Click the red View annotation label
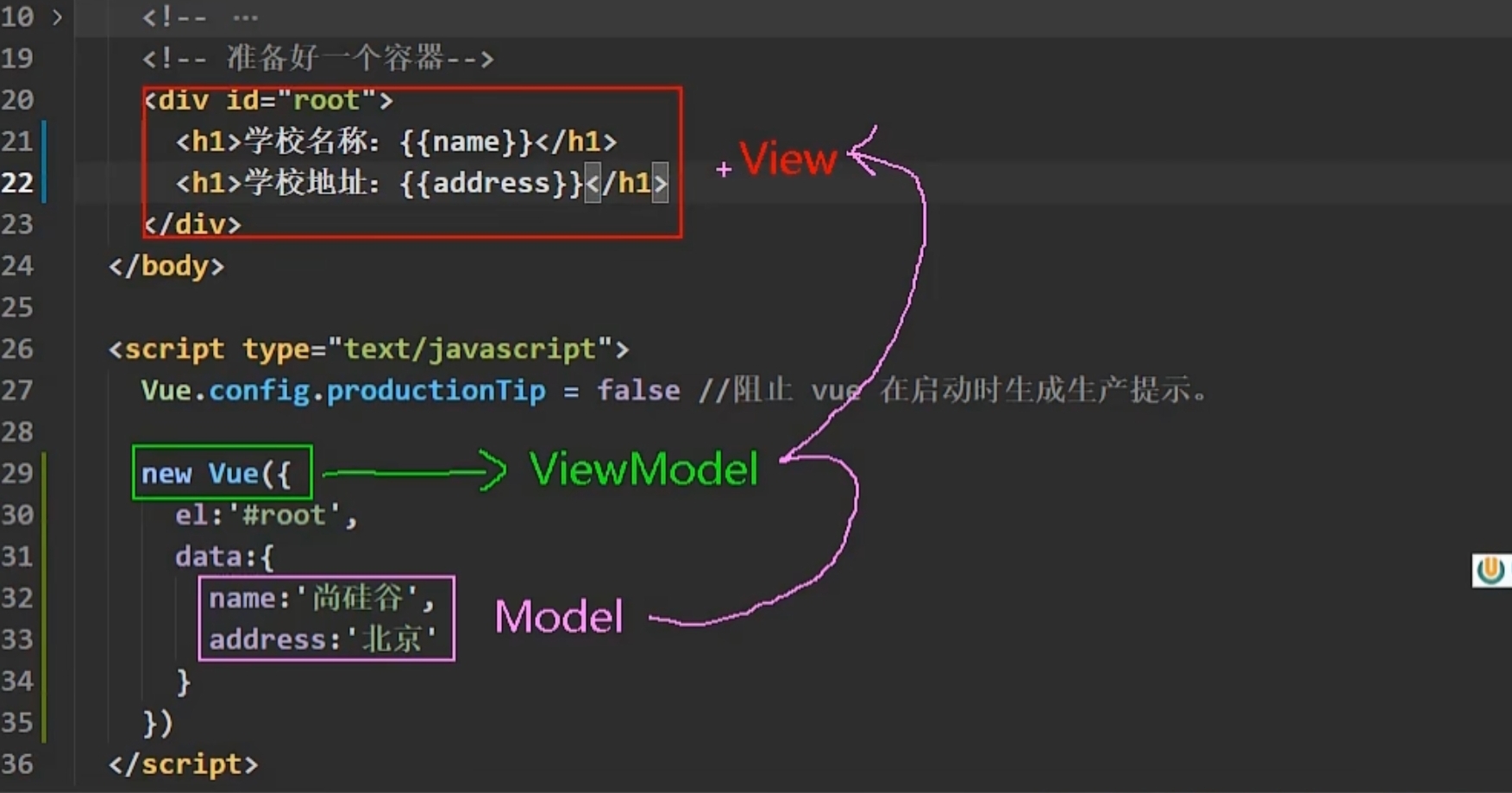 coord(787,159)
